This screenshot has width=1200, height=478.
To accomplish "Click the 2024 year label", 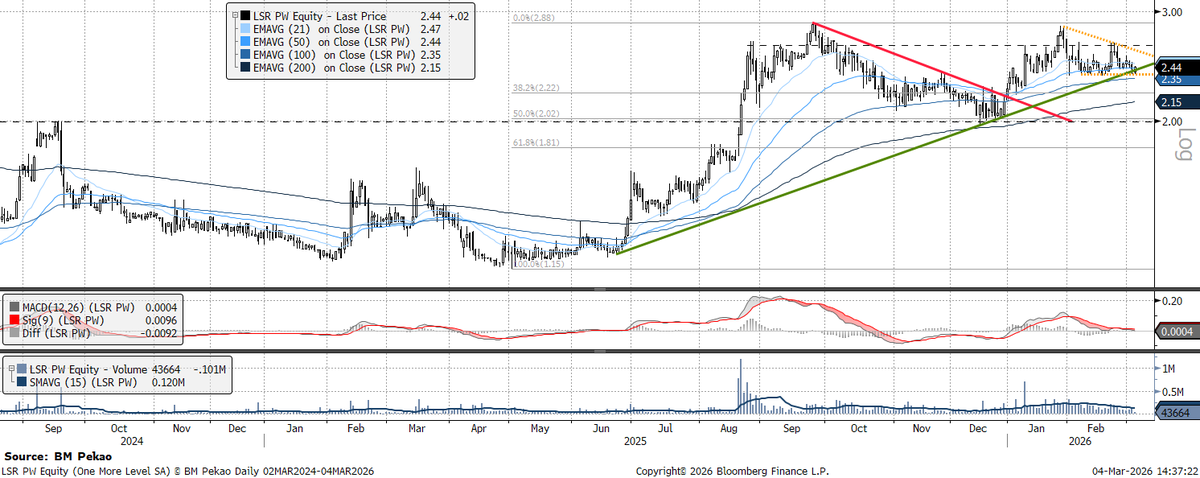I will tap(133, 439).
